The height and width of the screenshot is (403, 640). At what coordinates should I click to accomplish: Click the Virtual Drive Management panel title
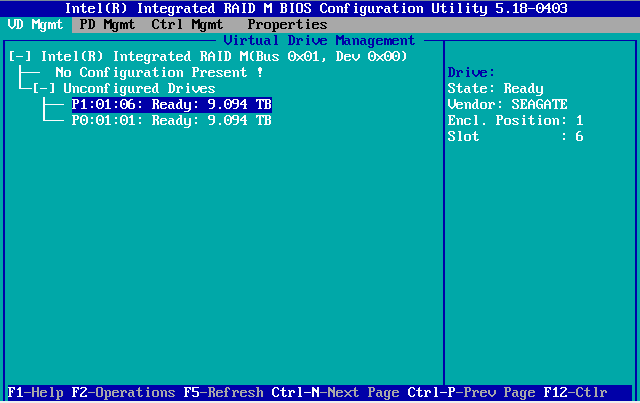[319, 40]
